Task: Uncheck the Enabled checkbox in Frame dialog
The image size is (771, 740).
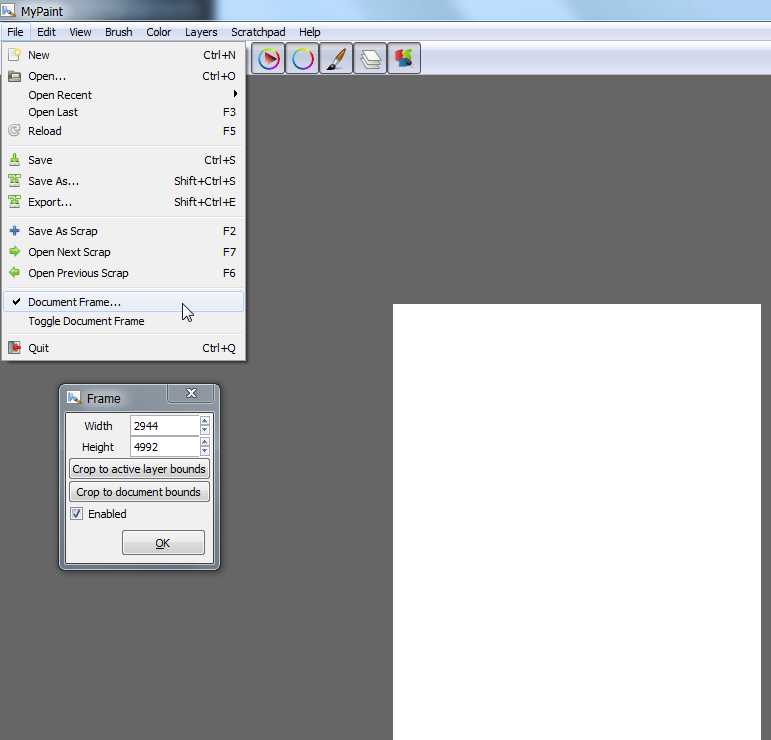Action: click(76, 514)
